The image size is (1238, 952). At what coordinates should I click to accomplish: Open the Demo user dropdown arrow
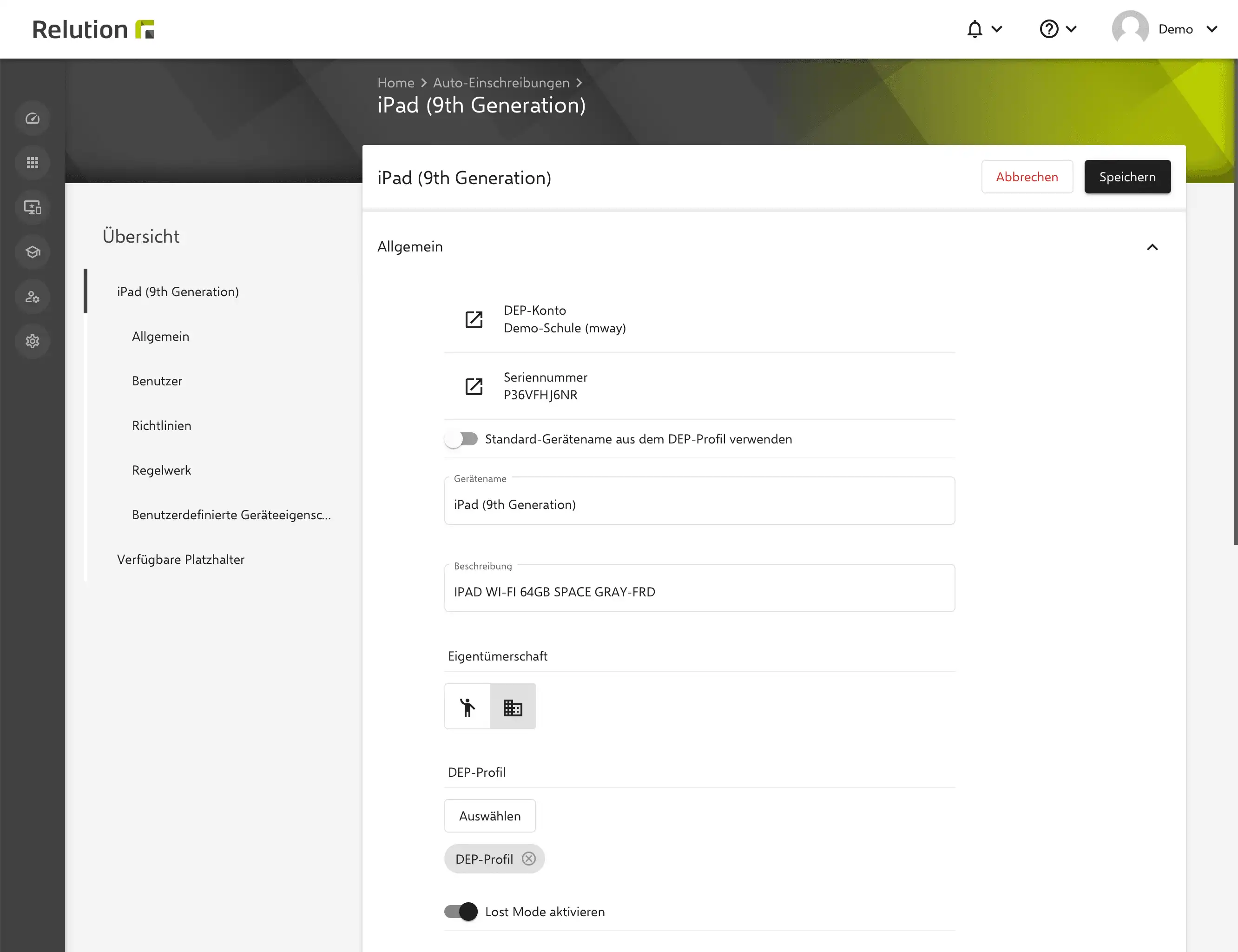pos(1212,29)
